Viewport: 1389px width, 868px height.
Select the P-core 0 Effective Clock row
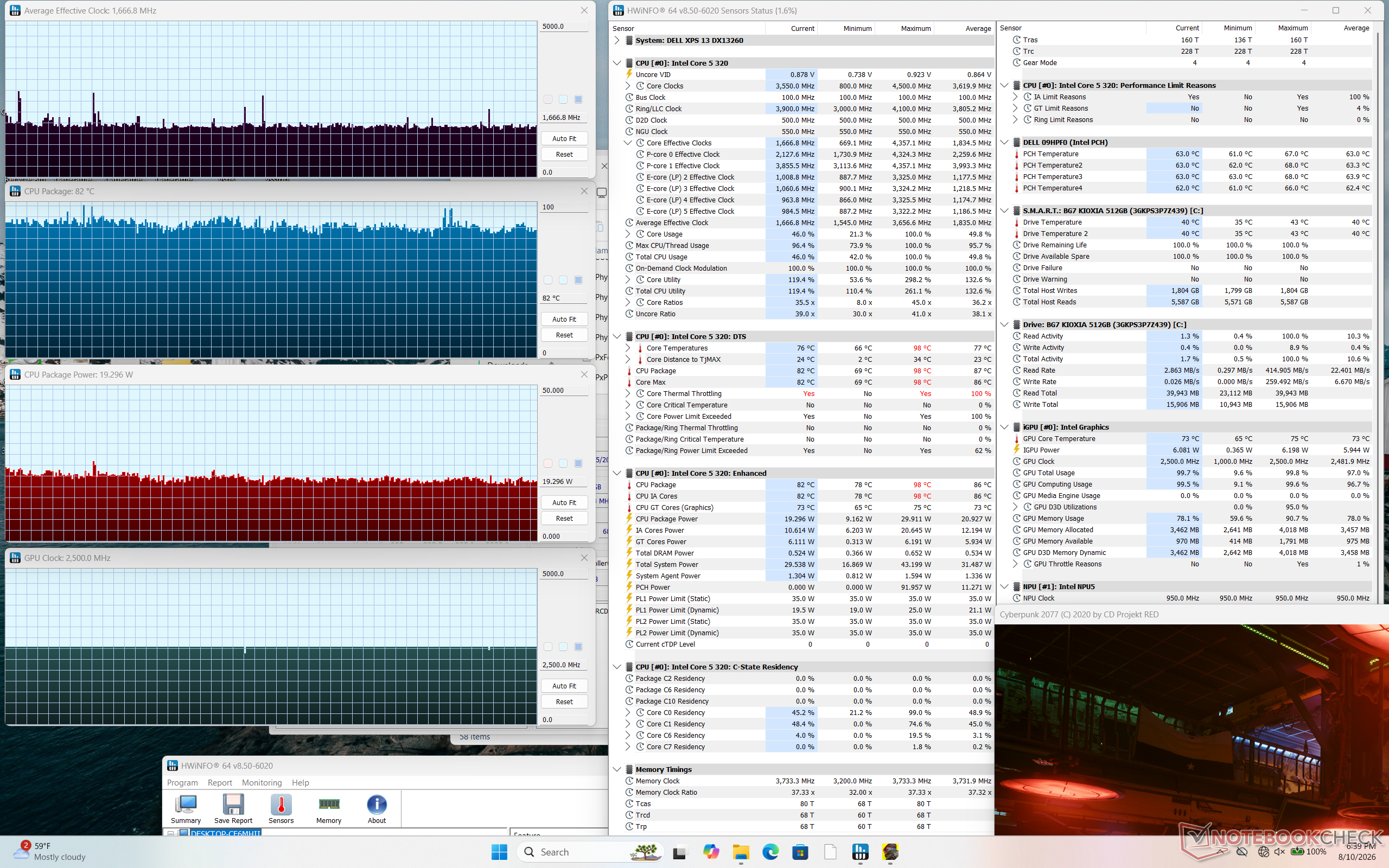coord(814,155)
